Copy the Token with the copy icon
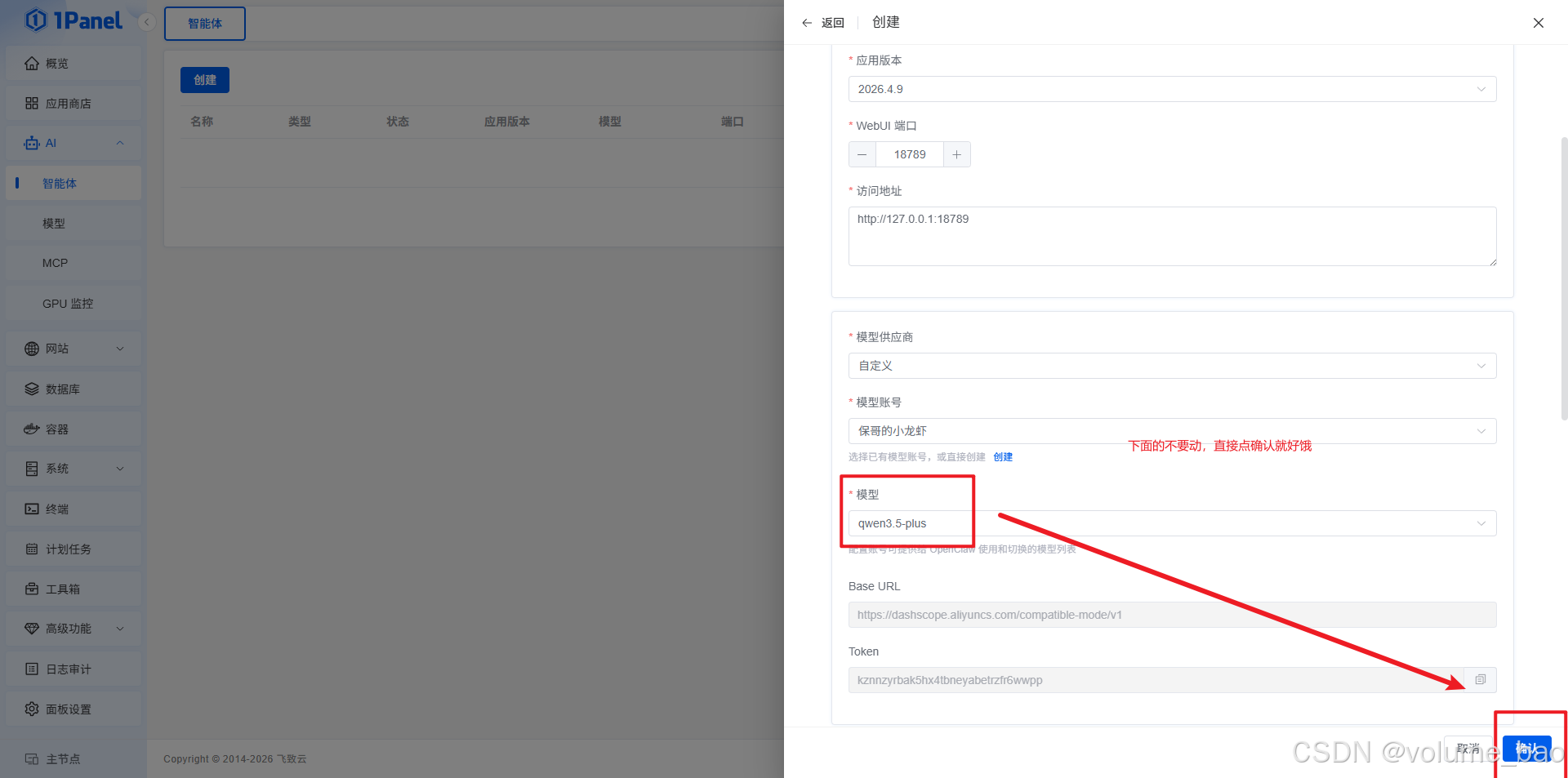1568x778 pixels. (1481, 680)
